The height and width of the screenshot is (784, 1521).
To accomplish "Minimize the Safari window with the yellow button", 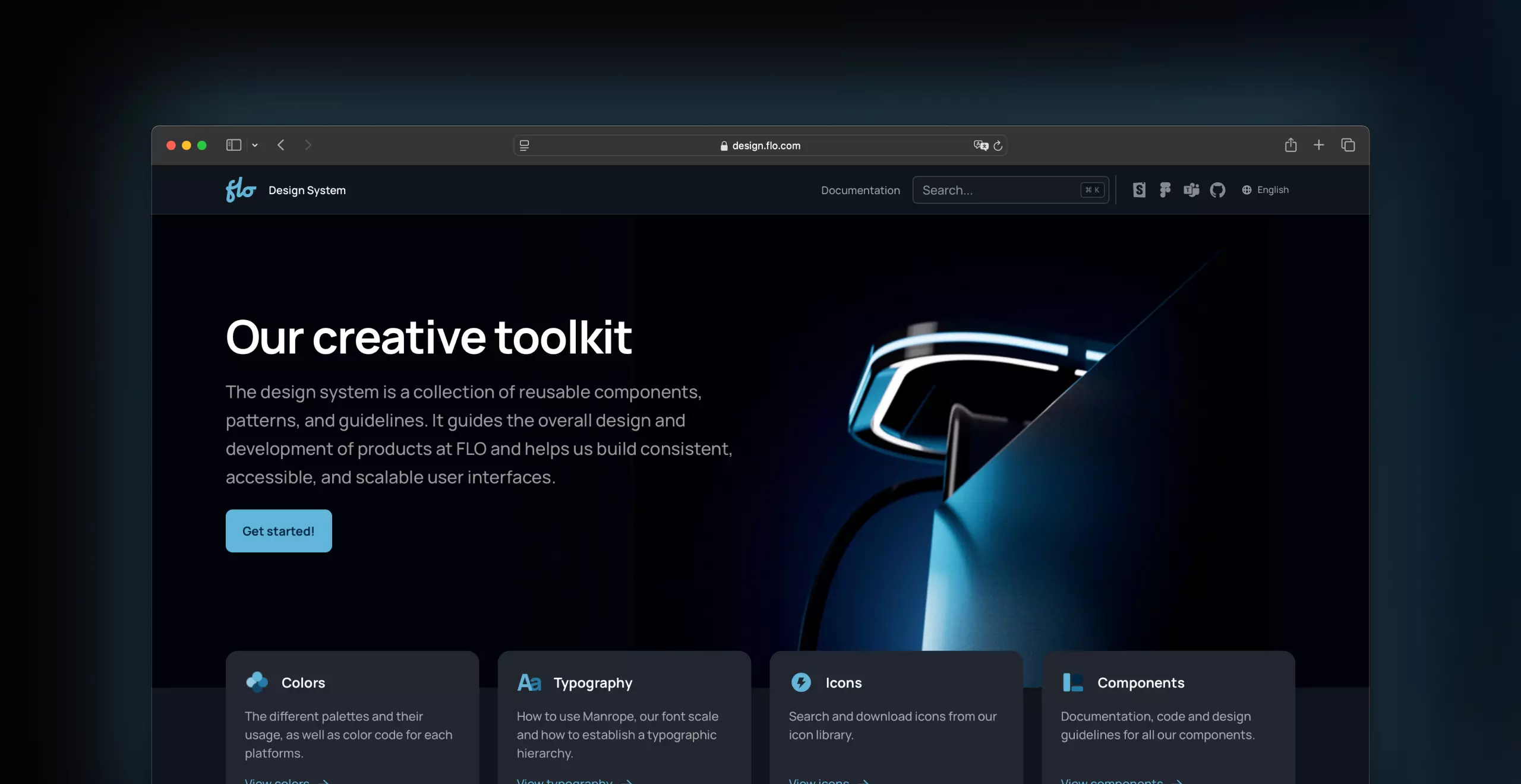I will coord(187,146).
